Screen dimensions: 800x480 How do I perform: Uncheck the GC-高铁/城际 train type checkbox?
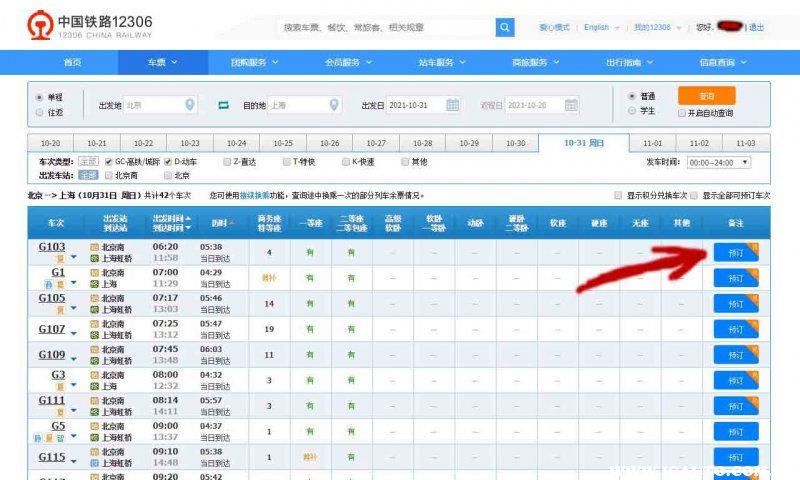pos(108,161)
